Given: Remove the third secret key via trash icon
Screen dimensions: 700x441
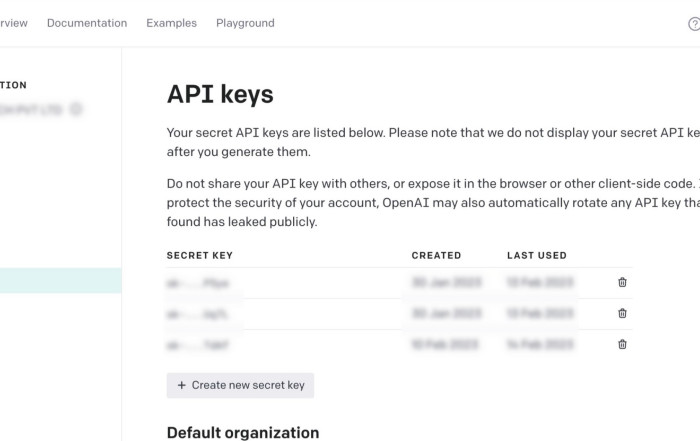Looking at the screenshot, I should pyautogui.click(x=622, y=345).
